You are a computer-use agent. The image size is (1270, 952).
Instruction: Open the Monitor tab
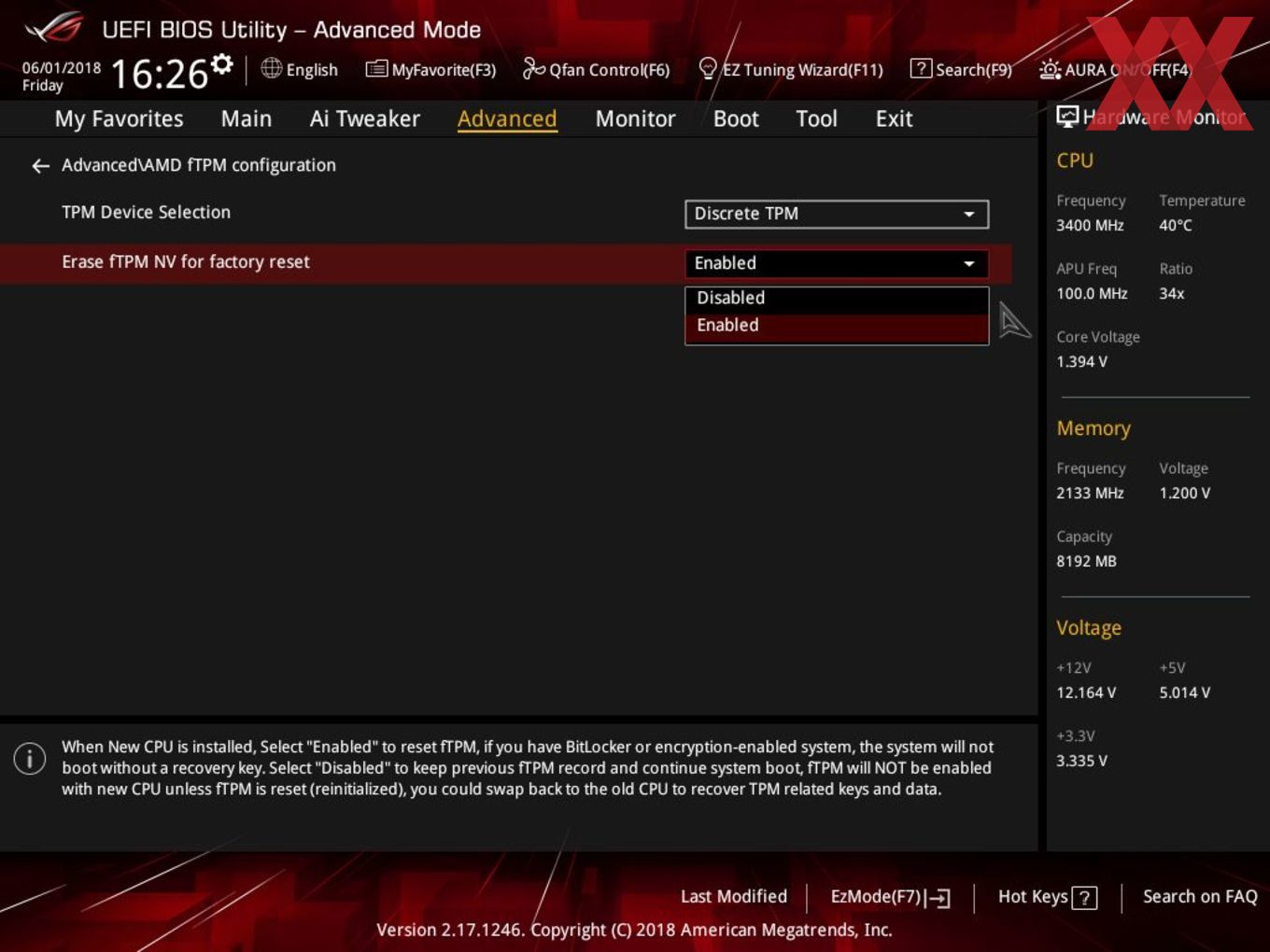635,119
